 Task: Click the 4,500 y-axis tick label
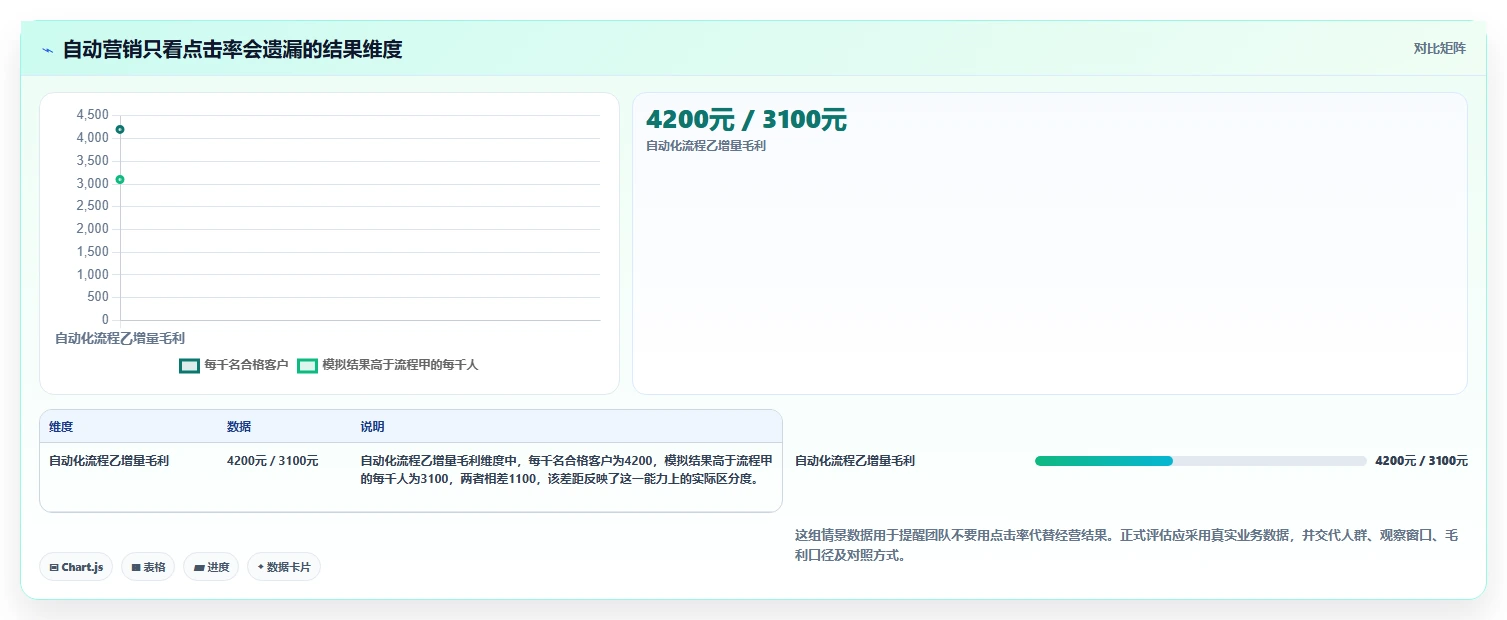click(93, 115)
